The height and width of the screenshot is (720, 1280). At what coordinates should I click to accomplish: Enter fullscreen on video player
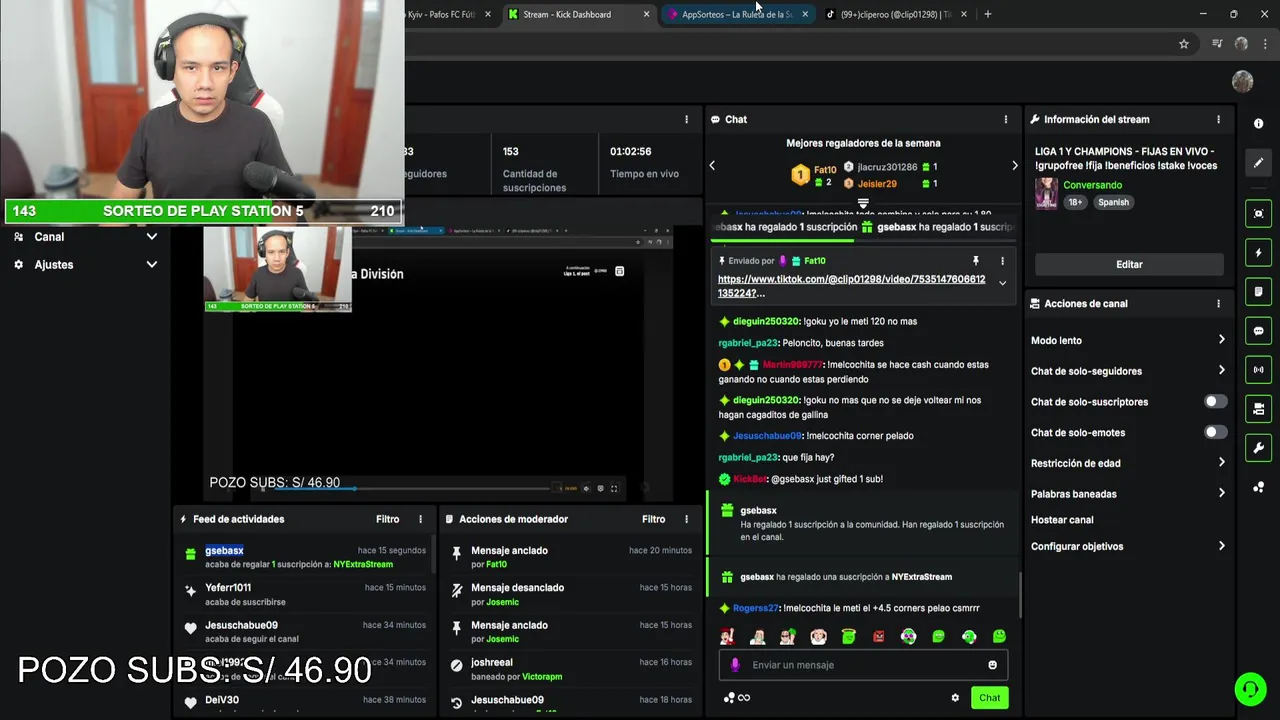tap(614, 489)
